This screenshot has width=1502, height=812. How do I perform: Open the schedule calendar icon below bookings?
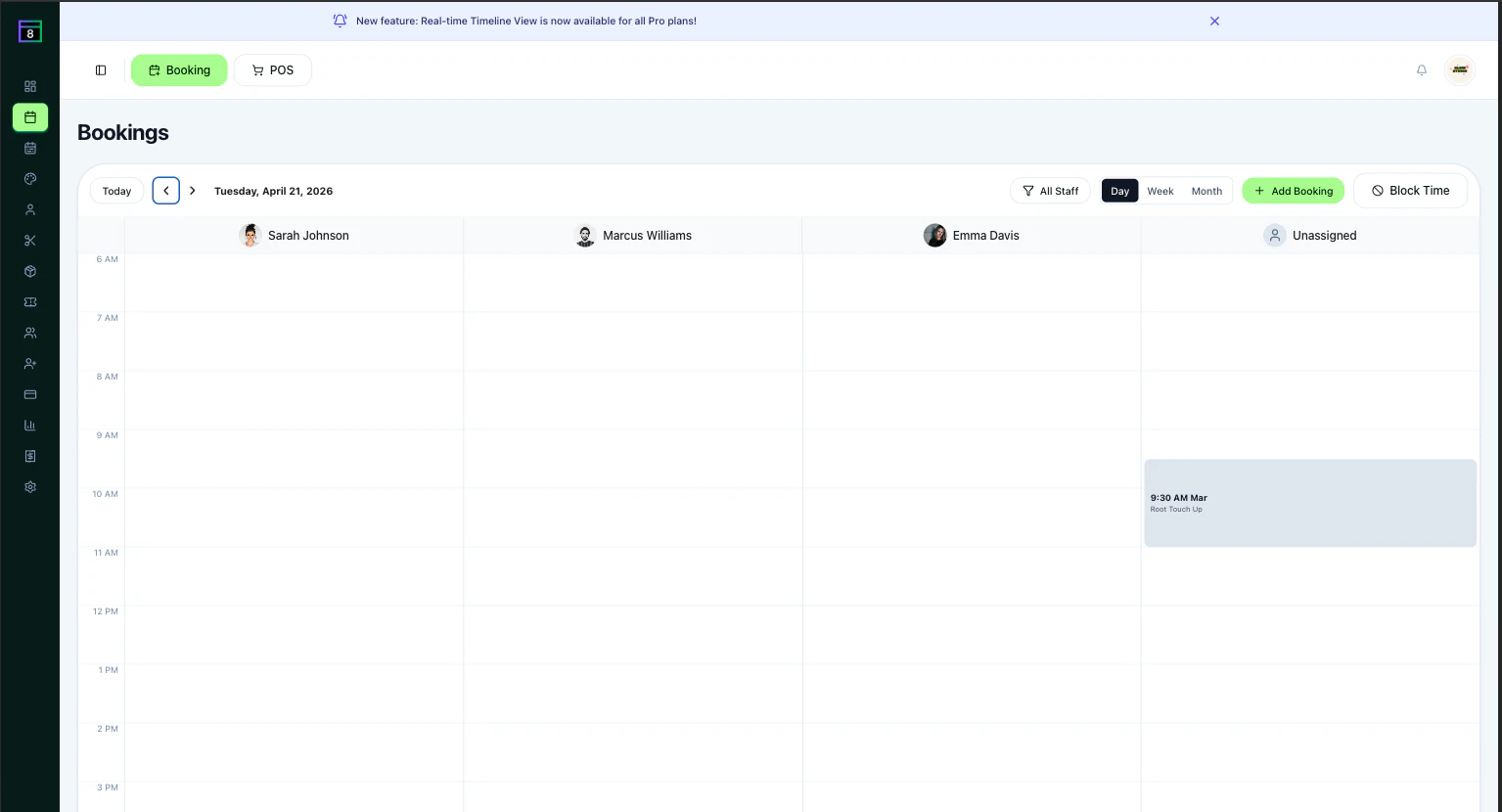[x=30, y=148]
